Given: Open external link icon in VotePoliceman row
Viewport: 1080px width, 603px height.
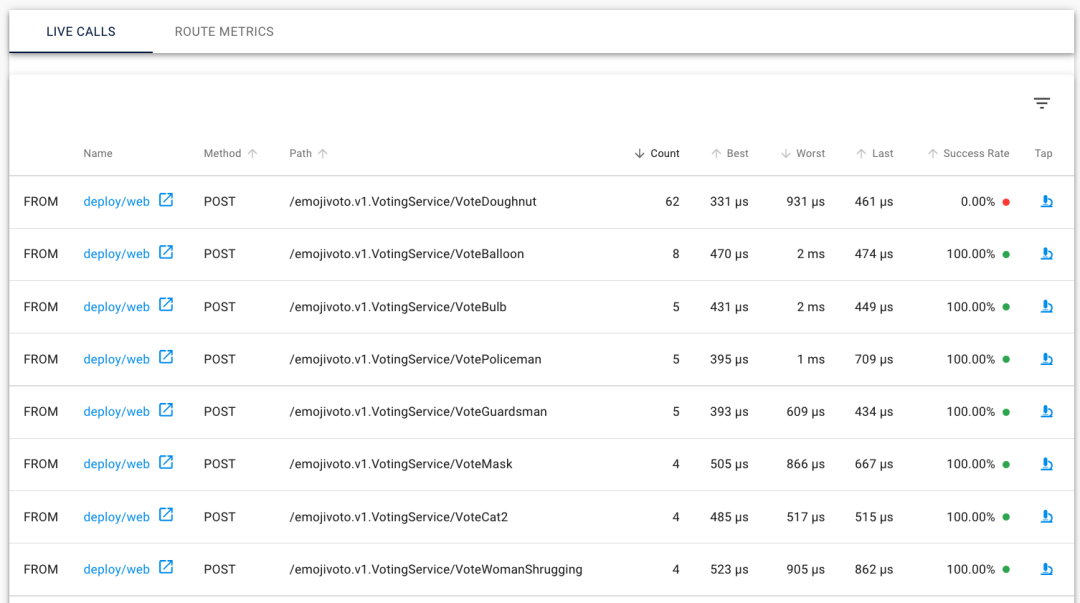Looking at the screenshot, I should pos(166,357).
